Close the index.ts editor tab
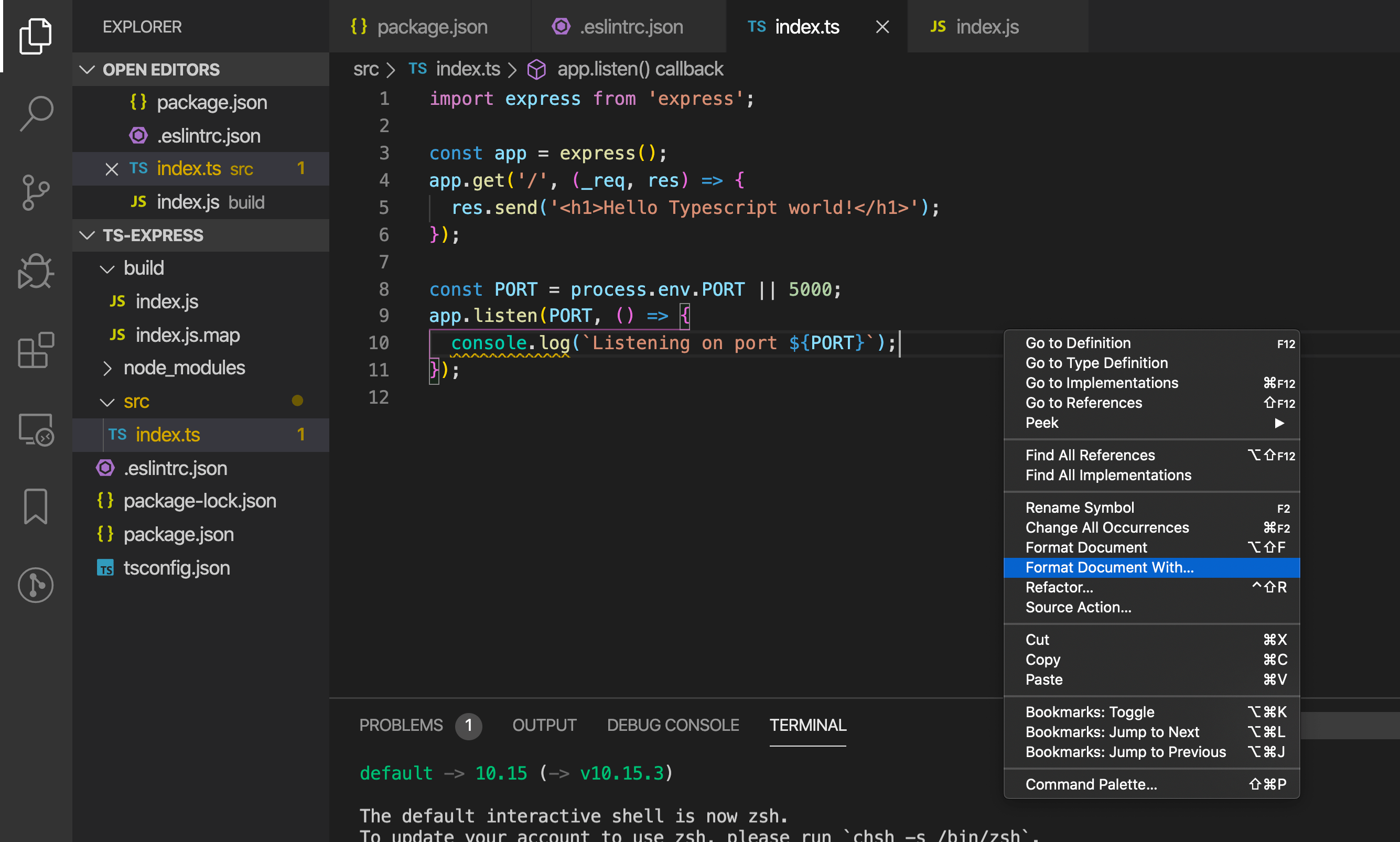The width and height of the screenshot is (1400, 842). click(882, 27)
